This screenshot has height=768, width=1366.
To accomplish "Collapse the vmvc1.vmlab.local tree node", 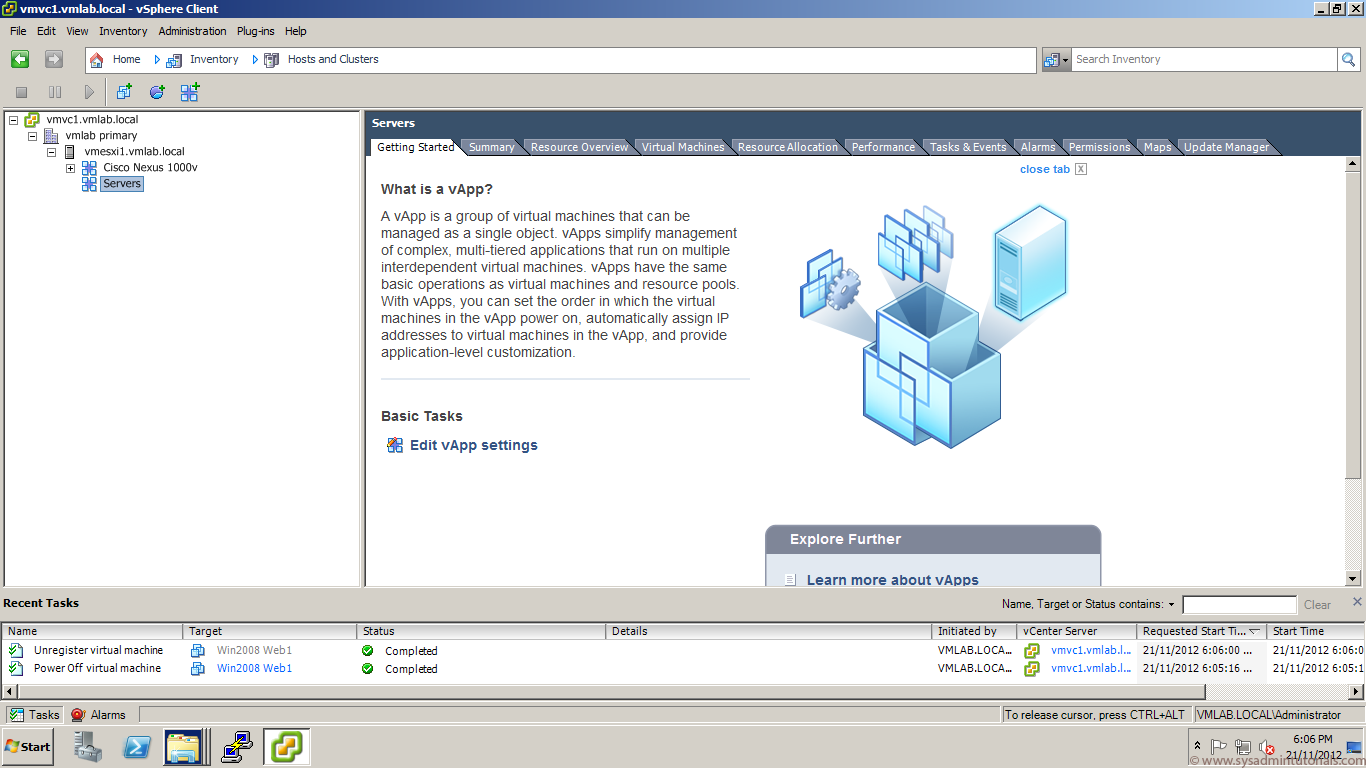I will coord(13,120).
